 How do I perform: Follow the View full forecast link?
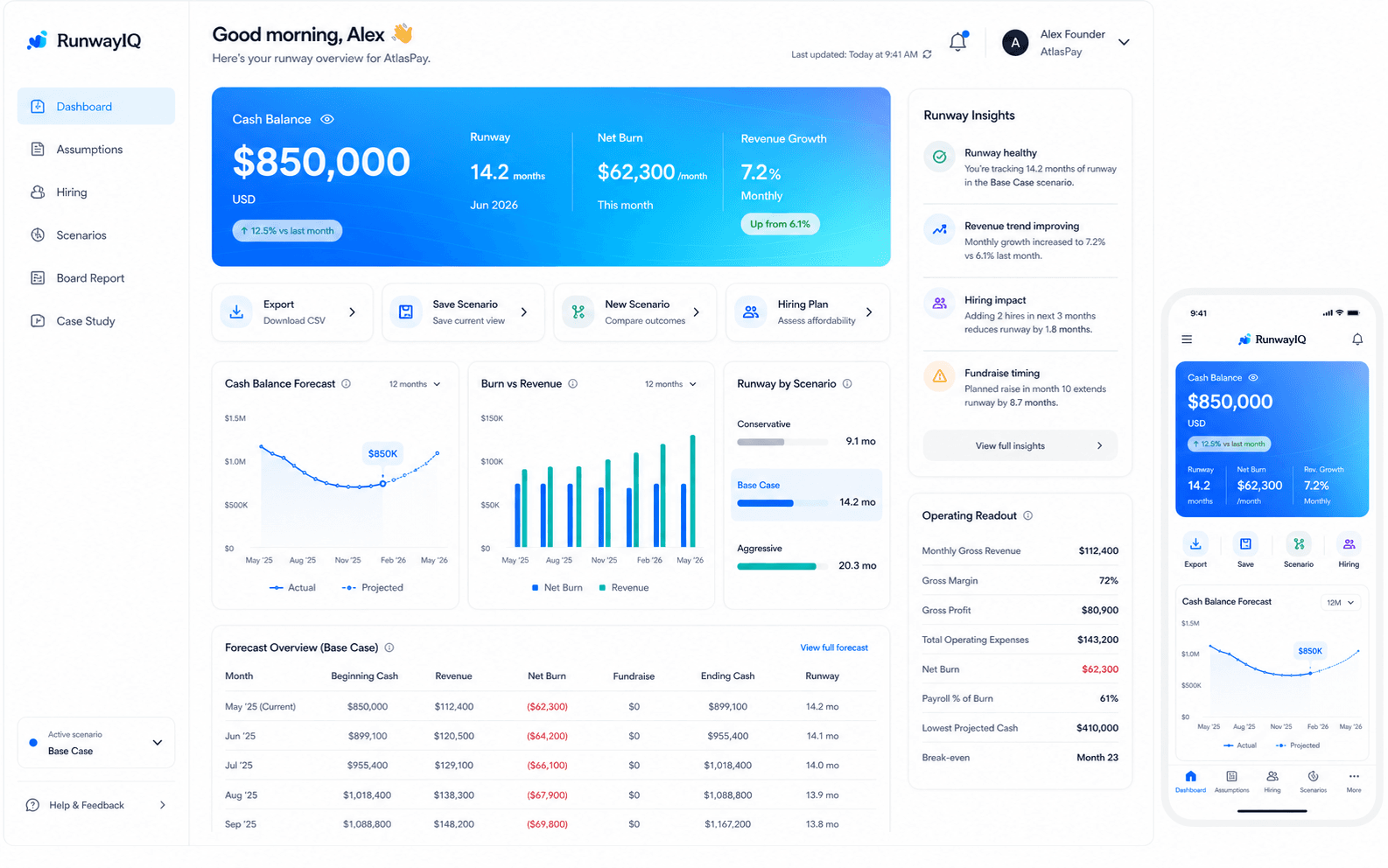834,647
